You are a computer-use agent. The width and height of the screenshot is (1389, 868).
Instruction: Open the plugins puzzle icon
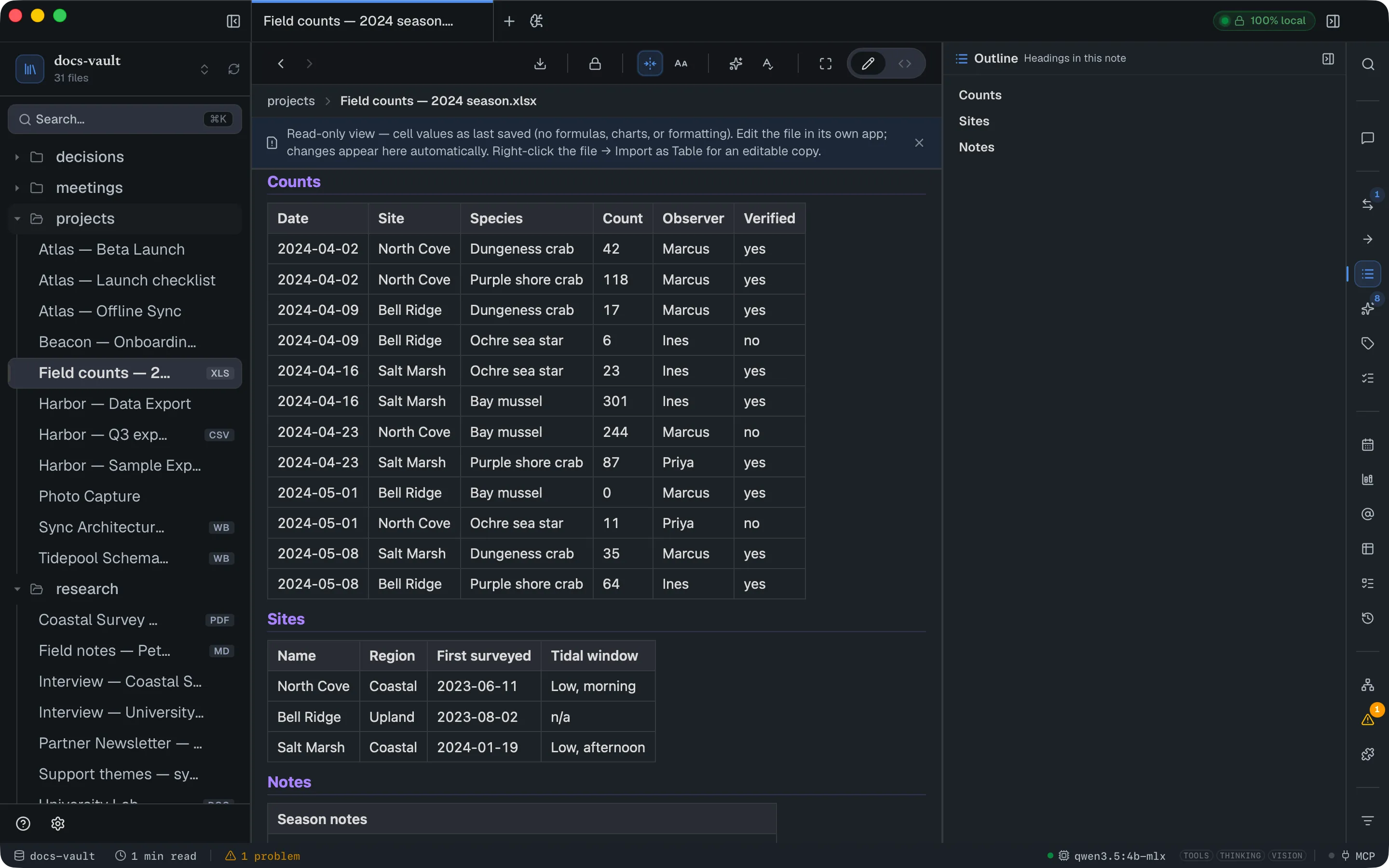click(x=1368, y=754)
